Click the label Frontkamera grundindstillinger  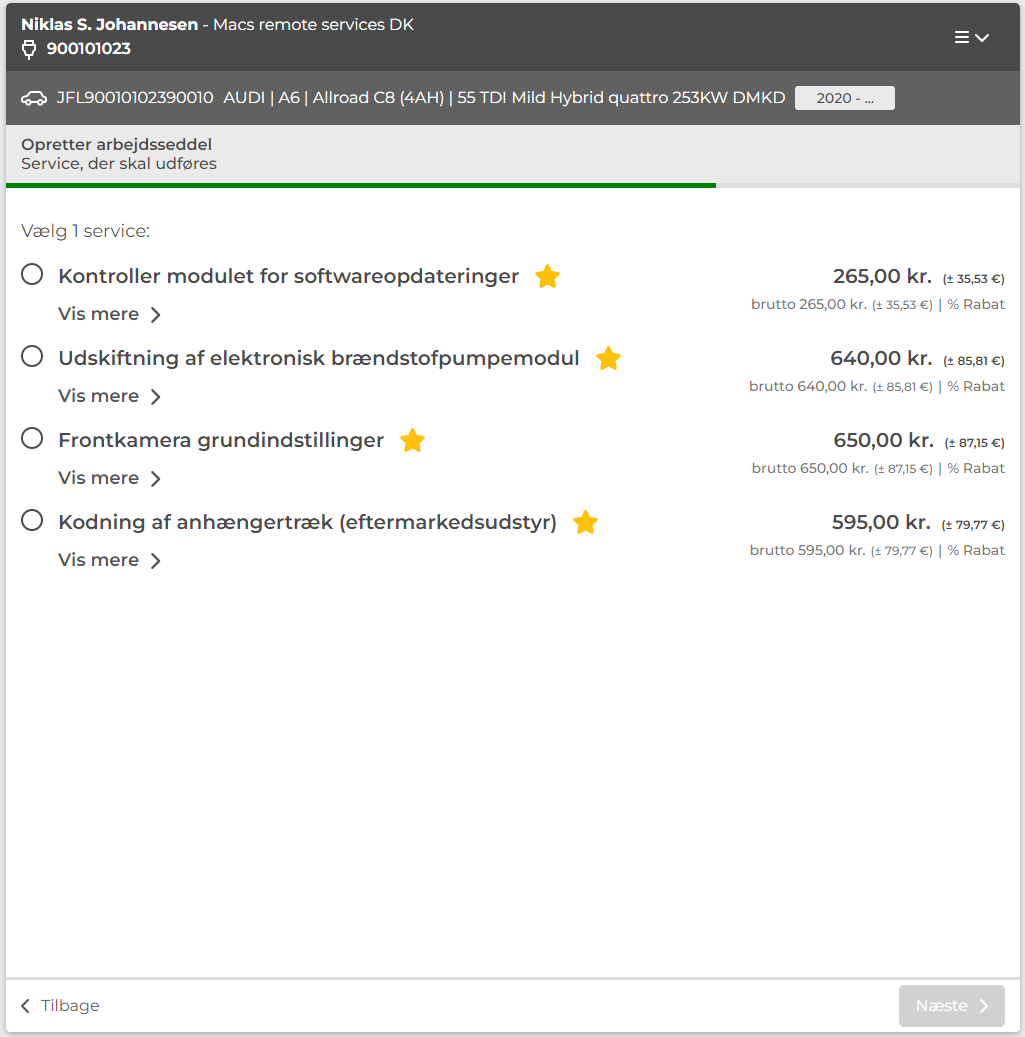point(221,440)
